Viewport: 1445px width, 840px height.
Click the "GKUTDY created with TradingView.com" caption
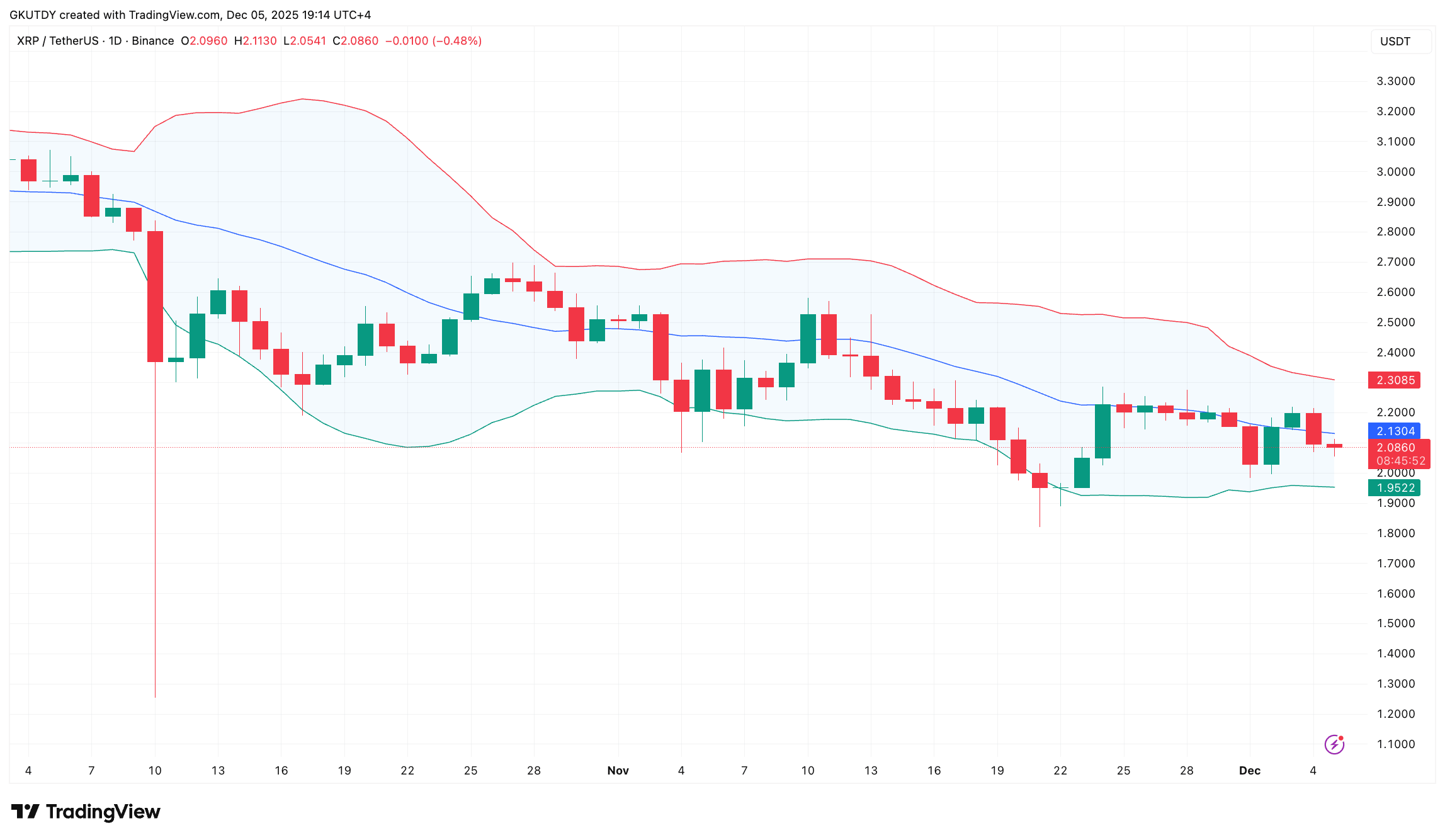pyautogui.click(x=115, y=14)
